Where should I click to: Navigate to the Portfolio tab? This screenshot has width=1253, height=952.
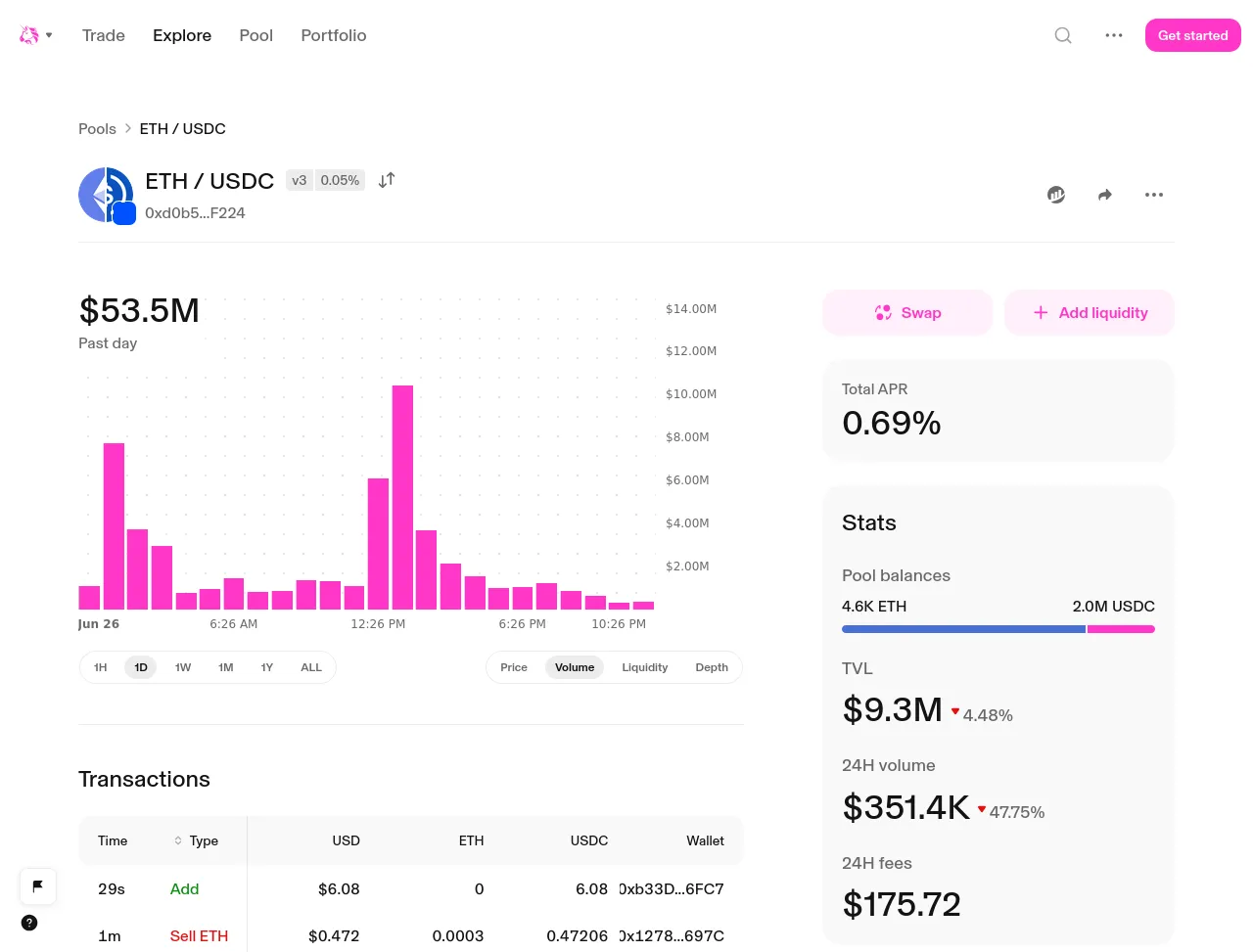pyautogui.click(x=334, y=35)
